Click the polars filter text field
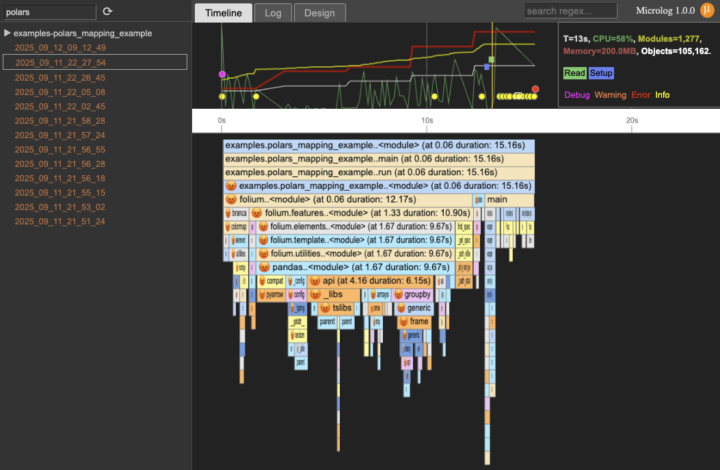 (x=50, y=12)
